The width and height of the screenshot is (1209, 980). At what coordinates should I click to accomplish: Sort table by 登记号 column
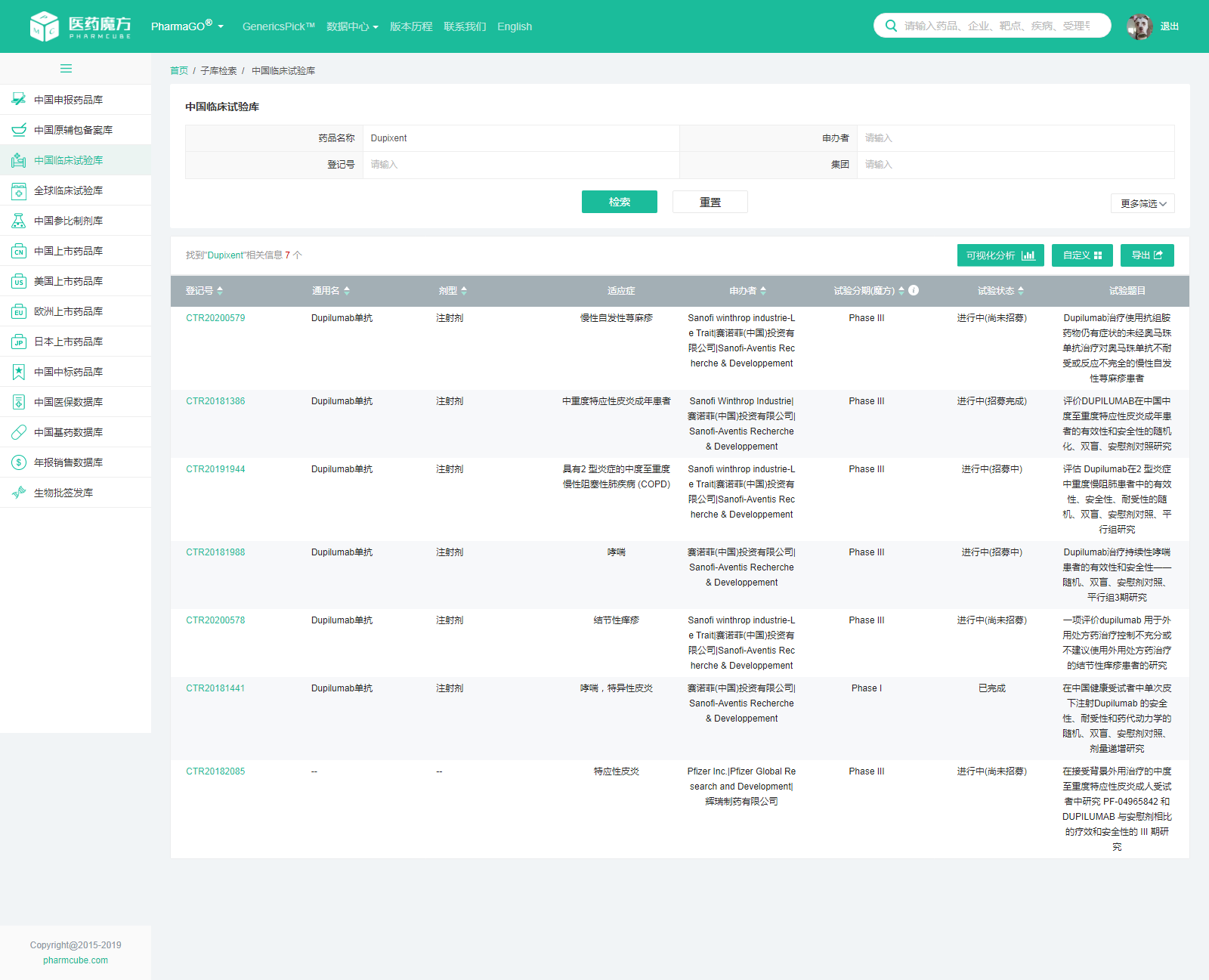click(x=220, y=291)
